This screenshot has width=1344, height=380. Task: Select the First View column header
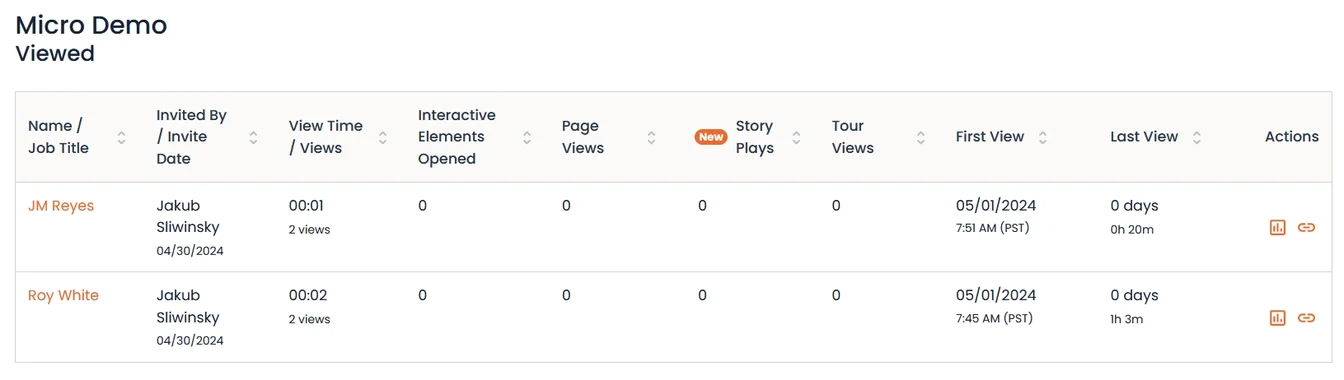[990, 137]
